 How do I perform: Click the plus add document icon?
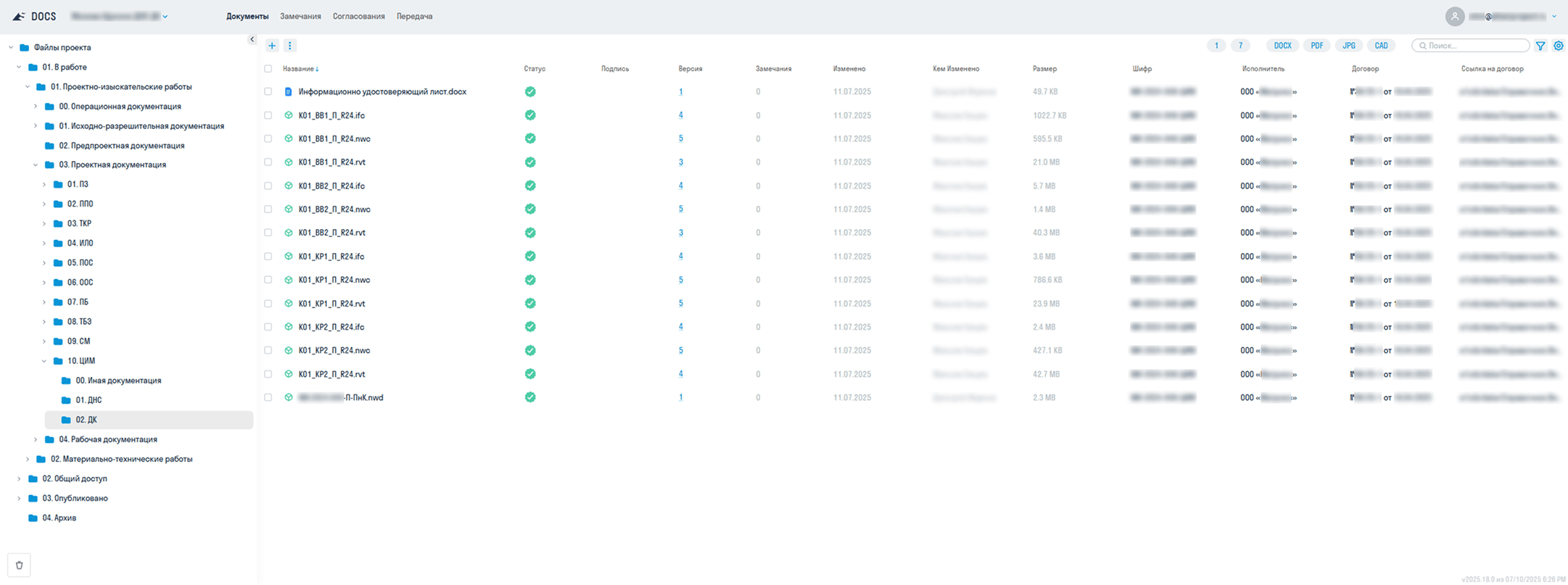pyautogui.click(x=272, y=46)
